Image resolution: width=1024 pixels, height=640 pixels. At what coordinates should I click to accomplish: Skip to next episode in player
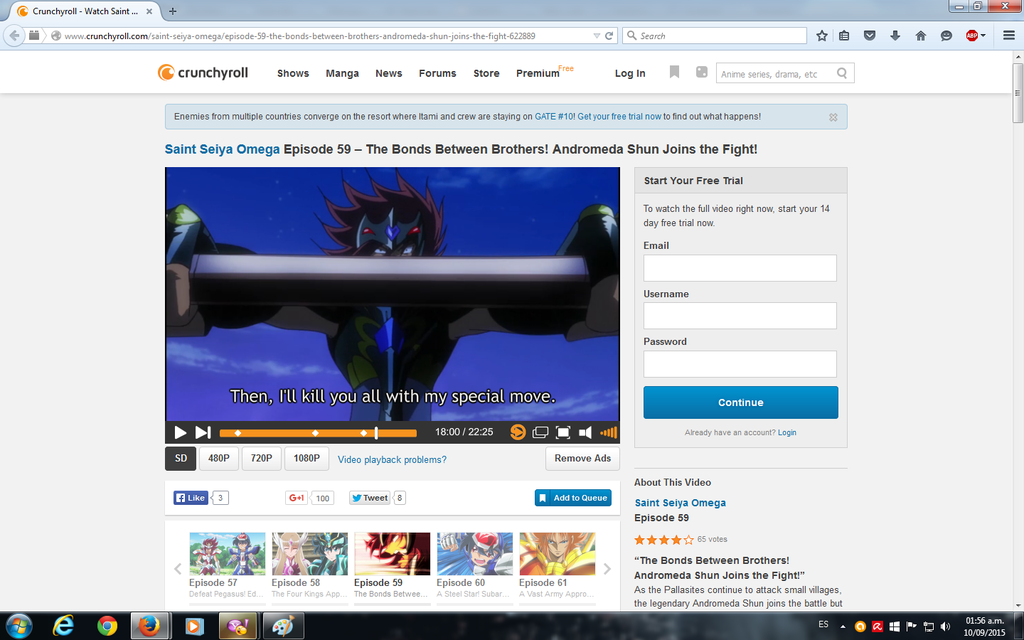pos(202,432)
